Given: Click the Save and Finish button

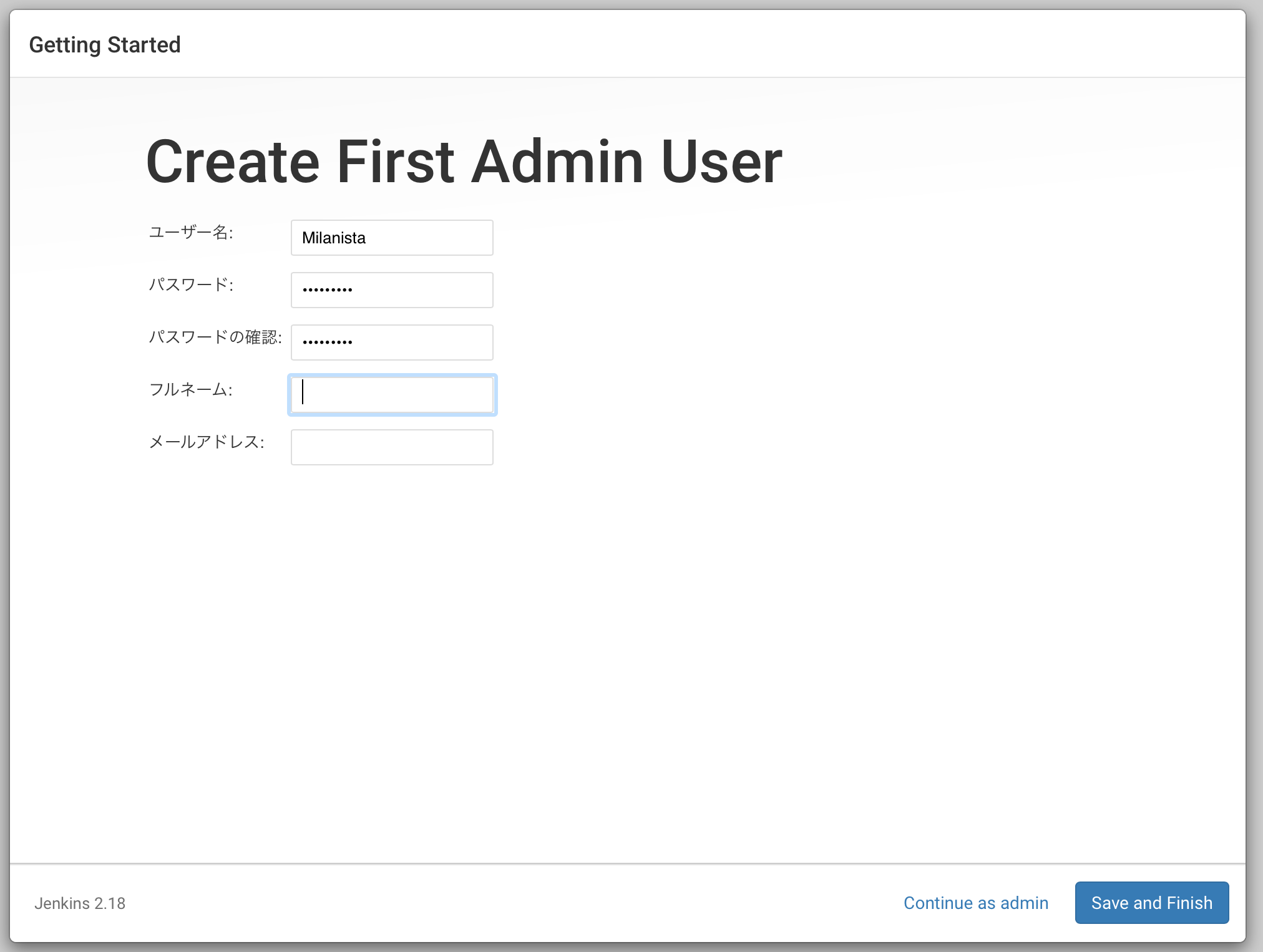Looking at the screenshot, I should coord(1151,903).
